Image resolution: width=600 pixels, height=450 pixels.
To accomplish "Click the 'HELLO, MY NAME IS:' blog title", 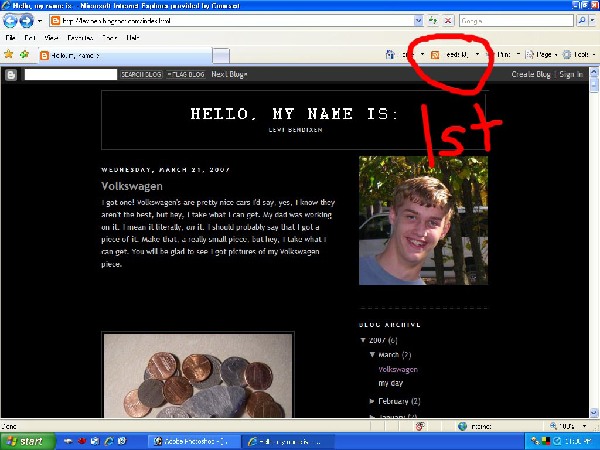I will (x=295, y=114).
